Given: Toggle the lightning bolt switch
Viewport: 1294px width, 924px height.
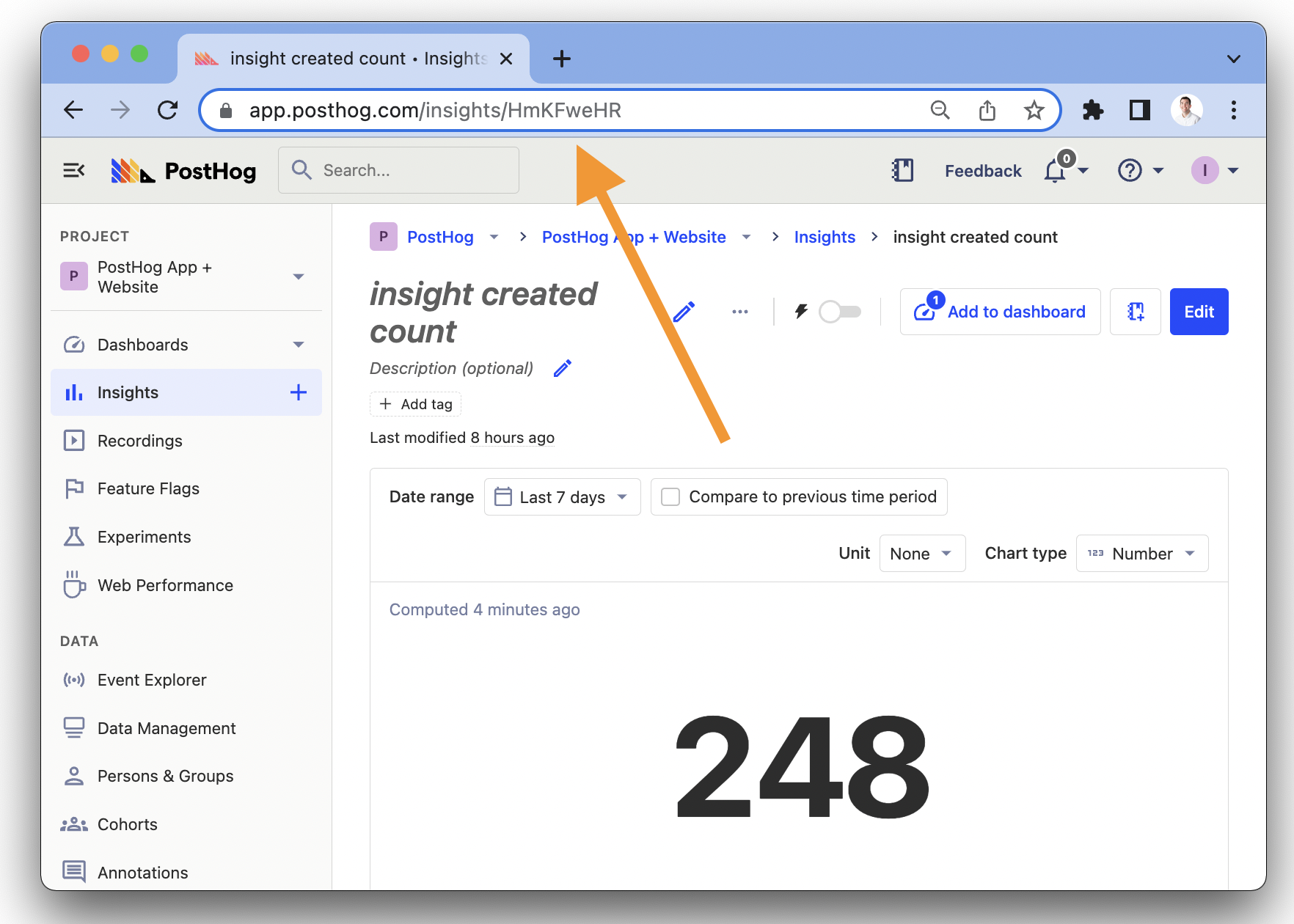Looking at the screenshot, I should point(839,312).
